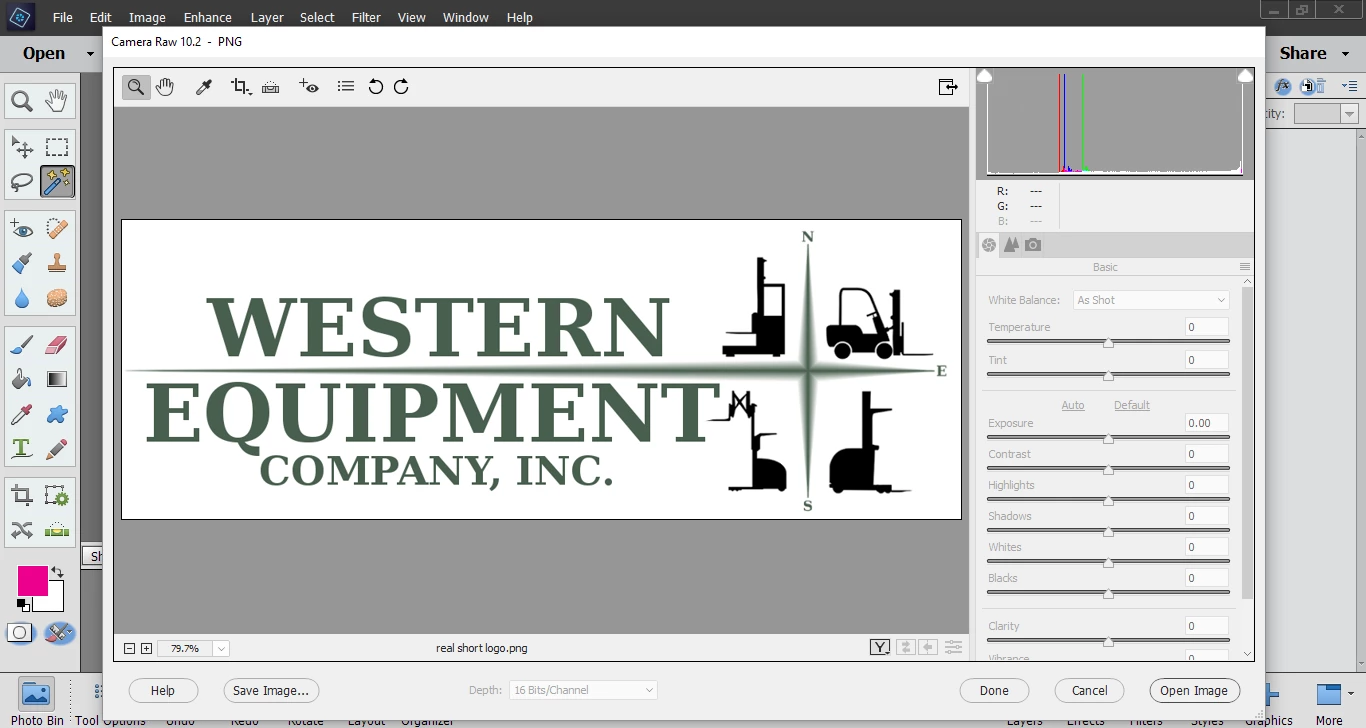Select the Content-Aware Move tool
This screenshot has width=1366, height=728.
pos(22,529)
